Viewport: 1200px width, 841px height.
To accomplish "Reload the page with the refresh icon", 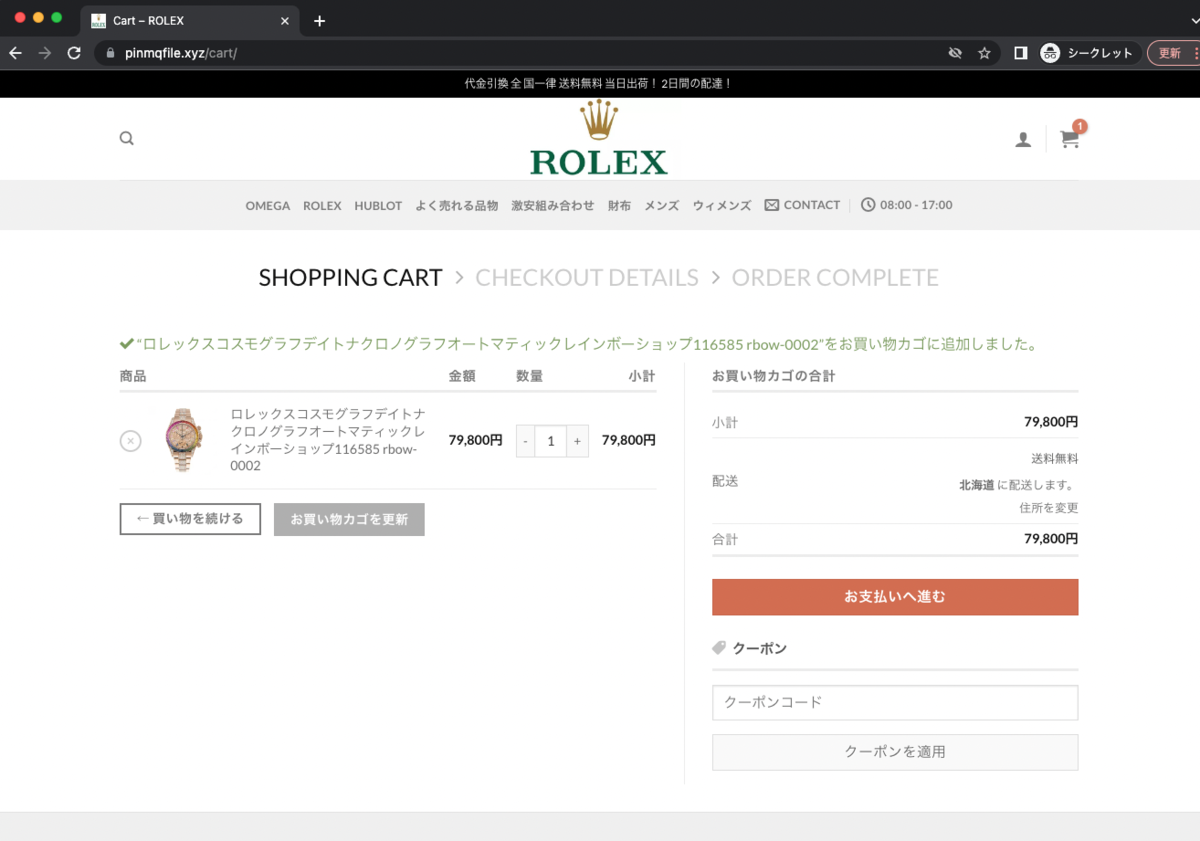I will [x=74, y=53].
